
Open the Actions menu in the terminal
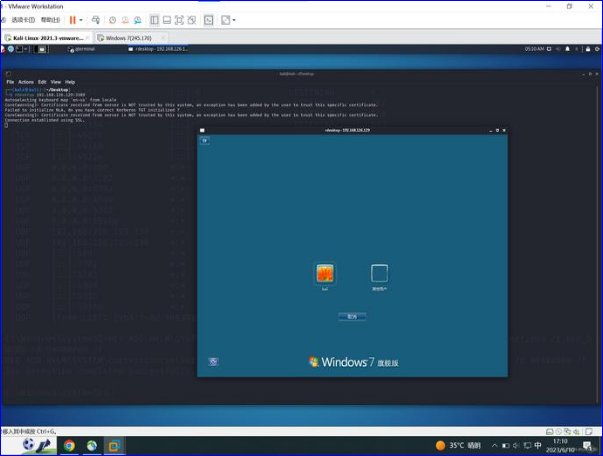26,82
